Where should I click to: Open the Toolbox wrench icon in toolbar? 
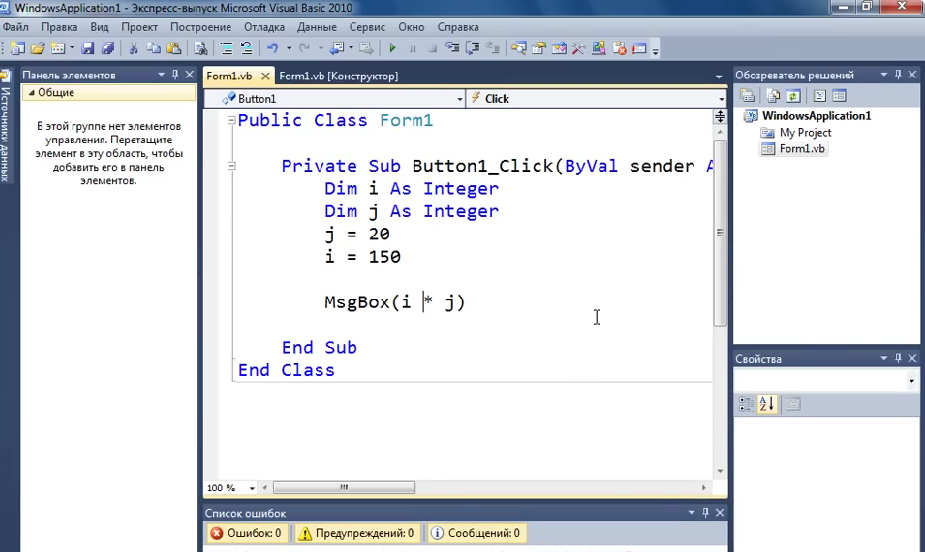pyautogui.click(x=579, y=48)
